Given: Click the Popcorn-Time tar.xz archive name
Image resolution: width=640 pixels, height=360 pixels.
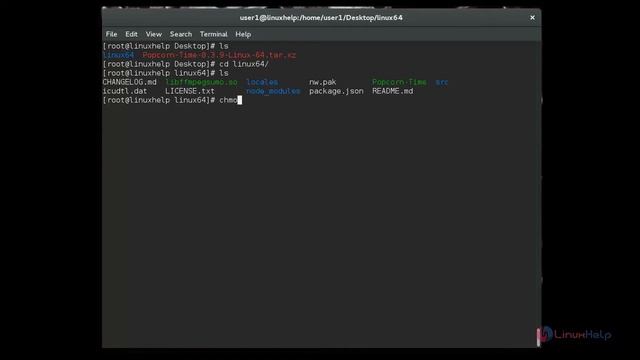Looking at the screenshot, I should coord(219,55).
